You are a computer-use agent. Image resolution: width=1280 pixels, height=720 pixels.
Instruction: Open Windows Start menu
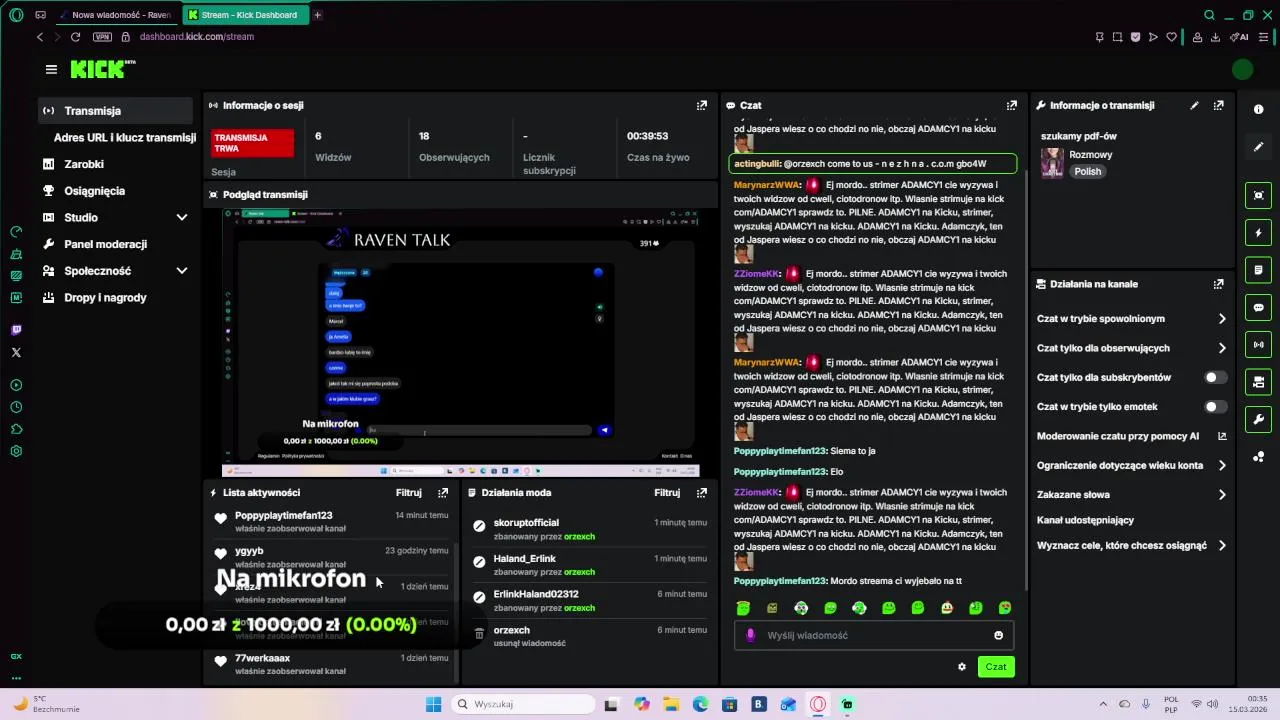click(x=433, y=704)
